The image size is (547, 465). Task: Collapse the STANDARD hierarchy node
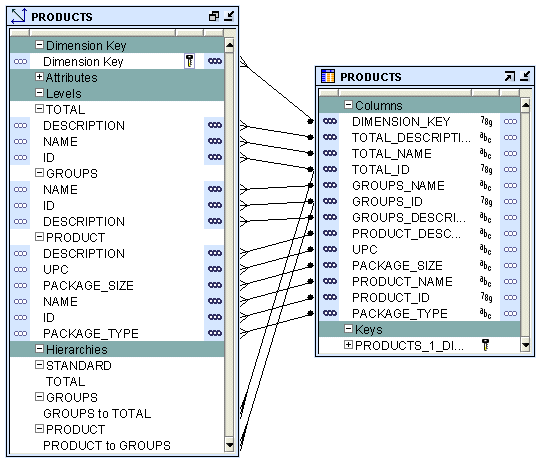(x=39, y=365)
